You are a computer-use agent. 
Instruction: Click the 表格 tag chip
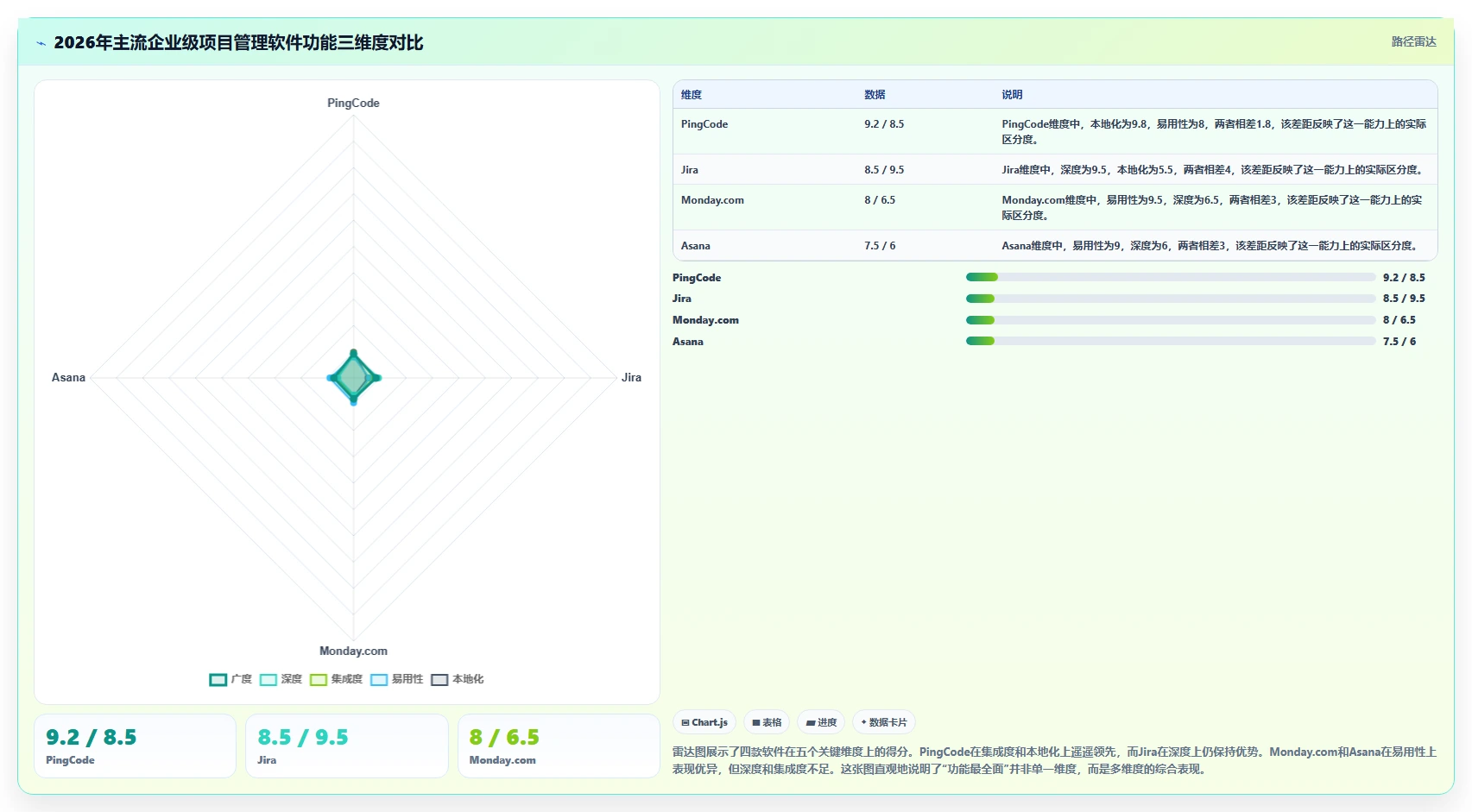(767, 722)
